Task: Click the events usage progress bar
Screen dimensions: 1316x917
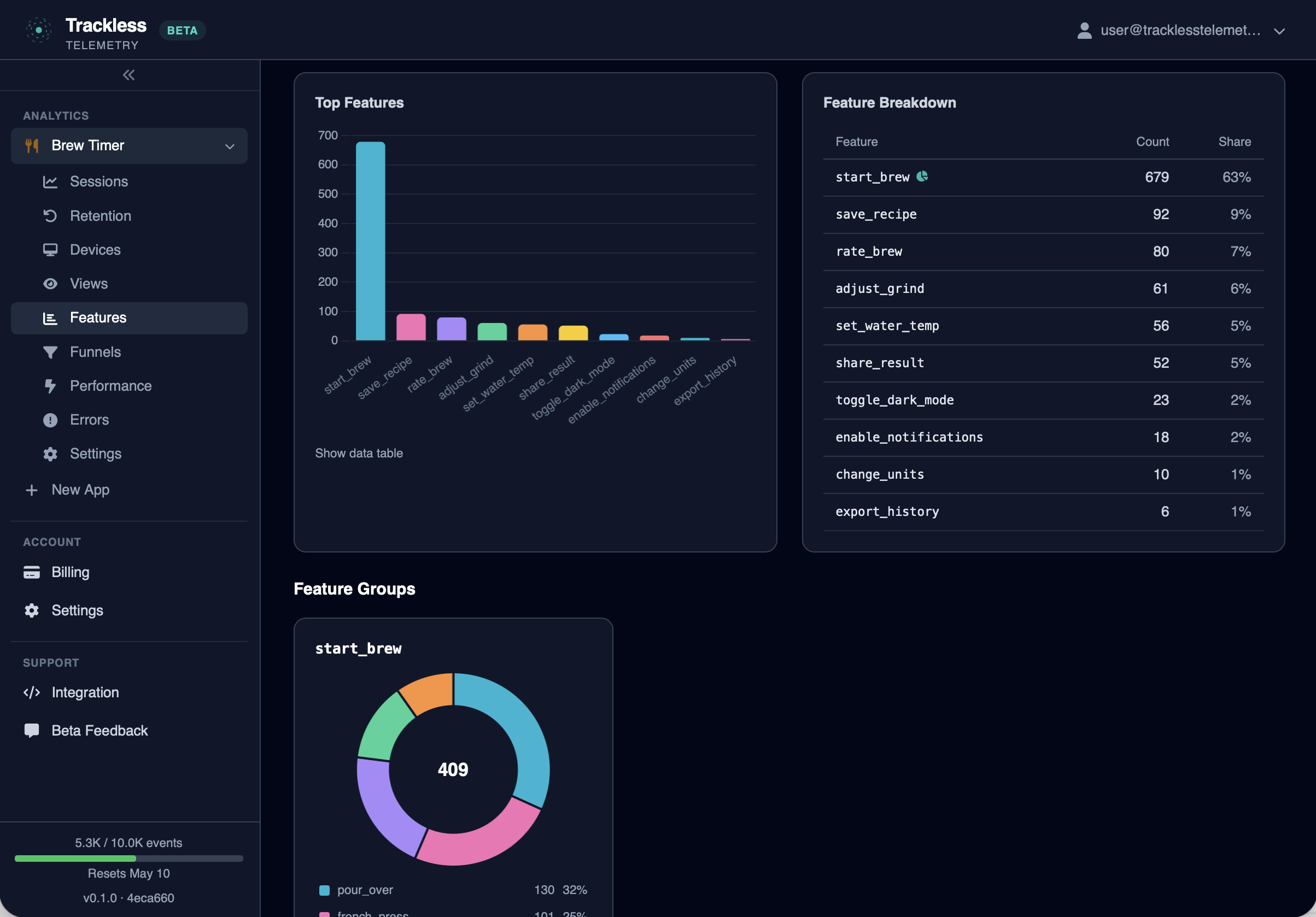Action: click(129, 858)
